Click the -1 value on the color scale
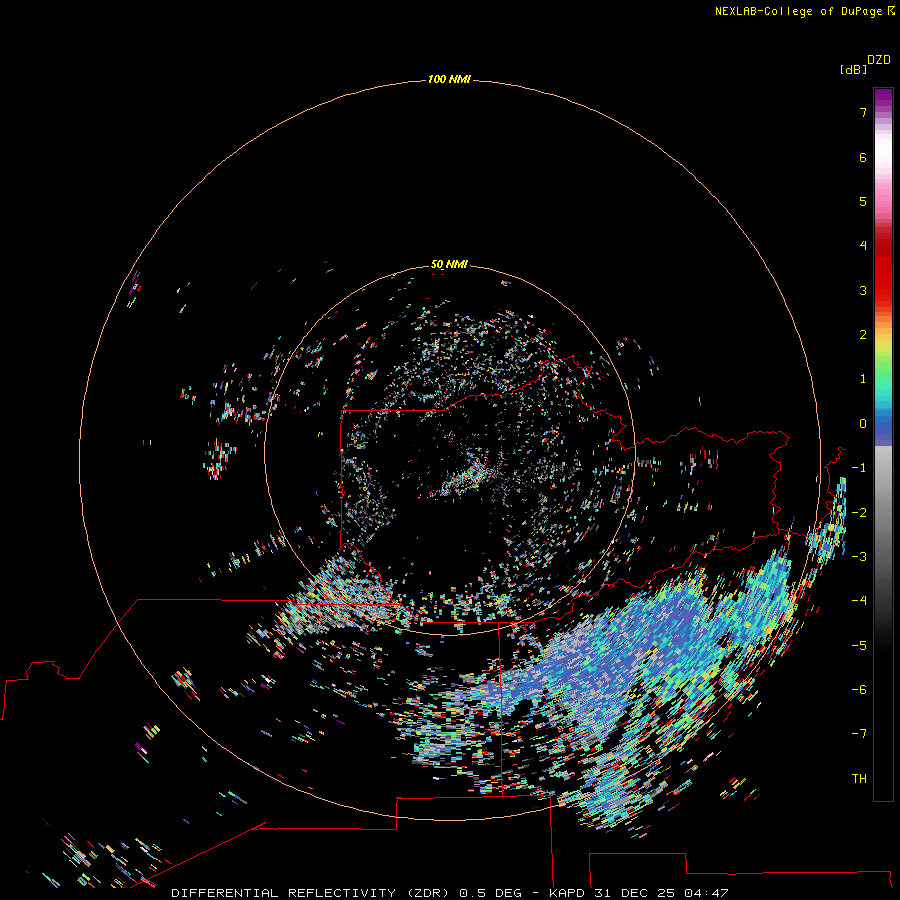900x900 pixels. [859, 468]
